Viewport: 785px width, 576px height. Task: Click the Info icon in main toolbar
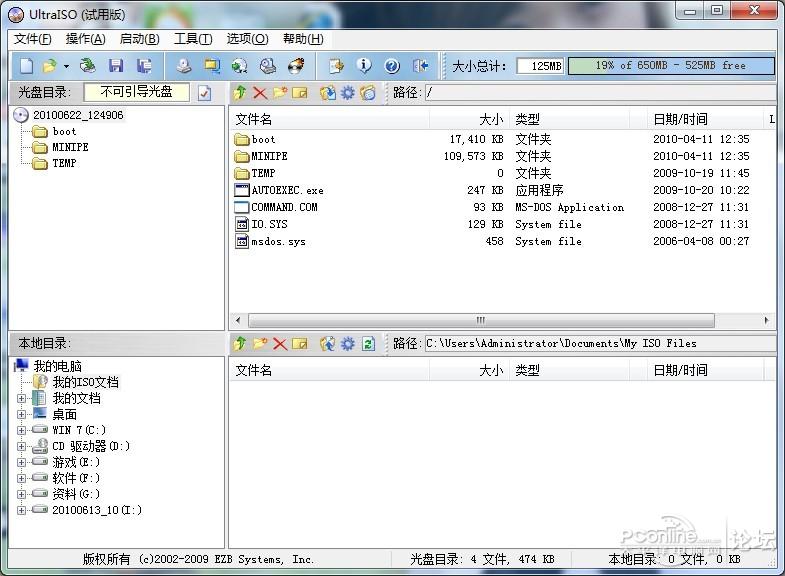(364, 66)
